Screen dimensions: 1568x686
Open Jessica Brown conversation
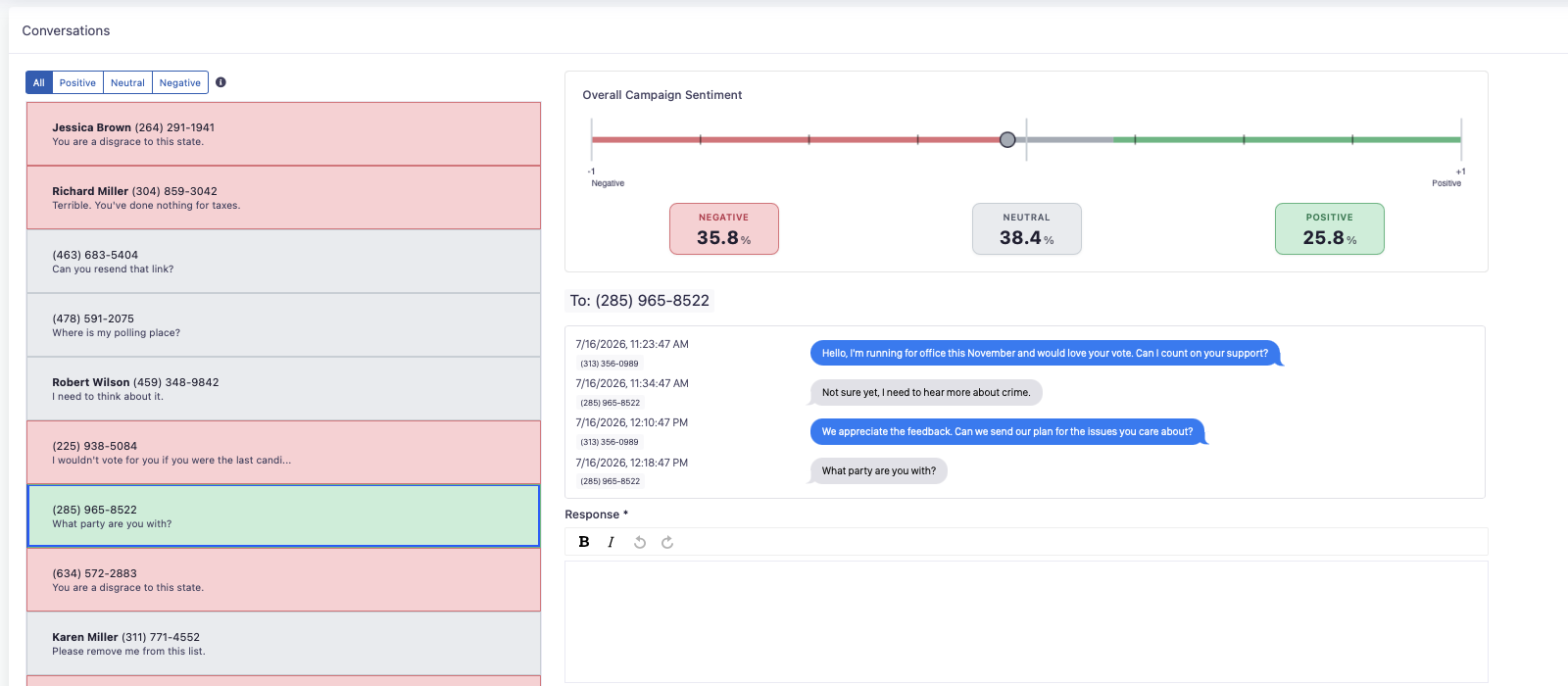[x=283, y=134]
